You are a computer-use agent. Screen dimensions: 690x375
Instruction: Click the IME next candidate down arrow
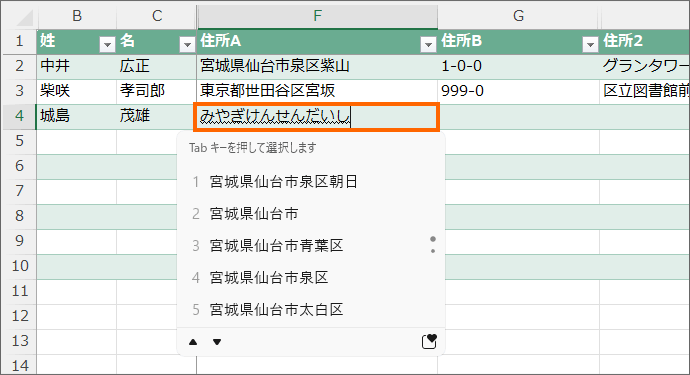pyautogui.click(x=217, y=342)
